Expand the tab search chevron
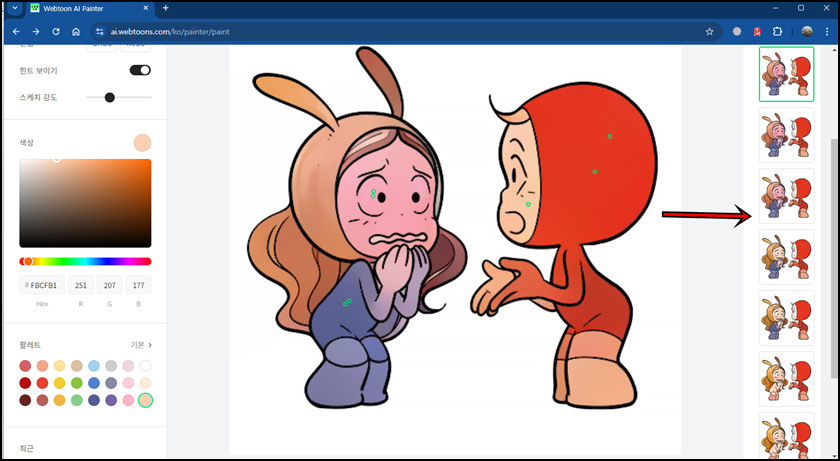 (14, 9)
